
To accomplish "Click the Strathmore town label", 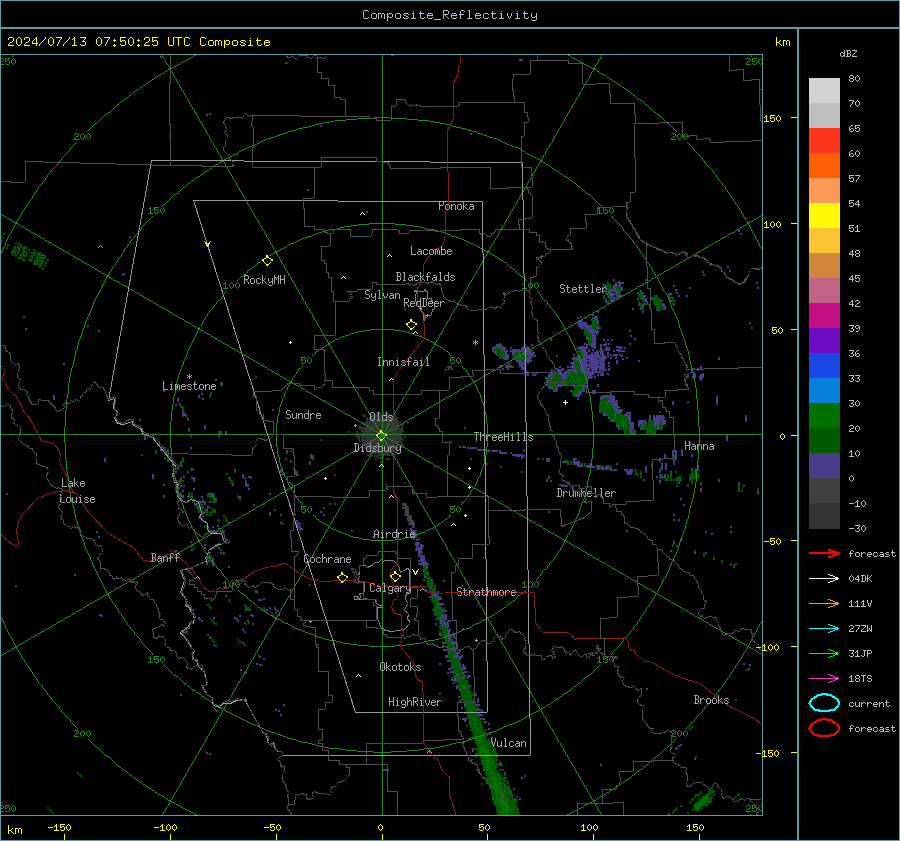I will pyautogui.click(x=486, y=592).
